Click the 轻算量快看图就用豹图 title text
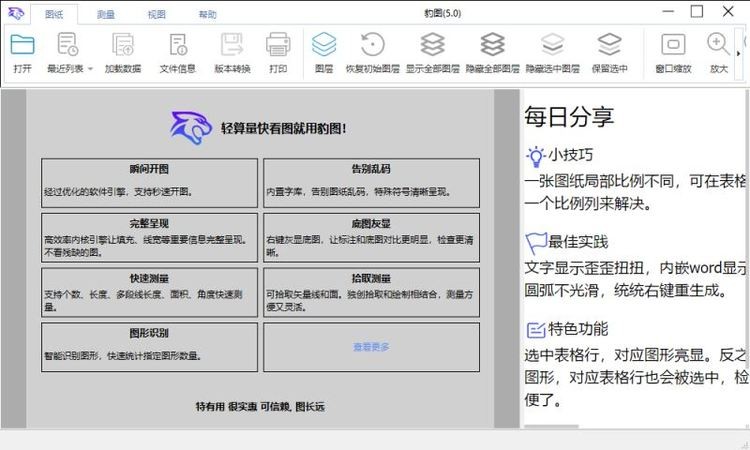The width and height of the screenshot is (750, 450). (x=284, y=128)
